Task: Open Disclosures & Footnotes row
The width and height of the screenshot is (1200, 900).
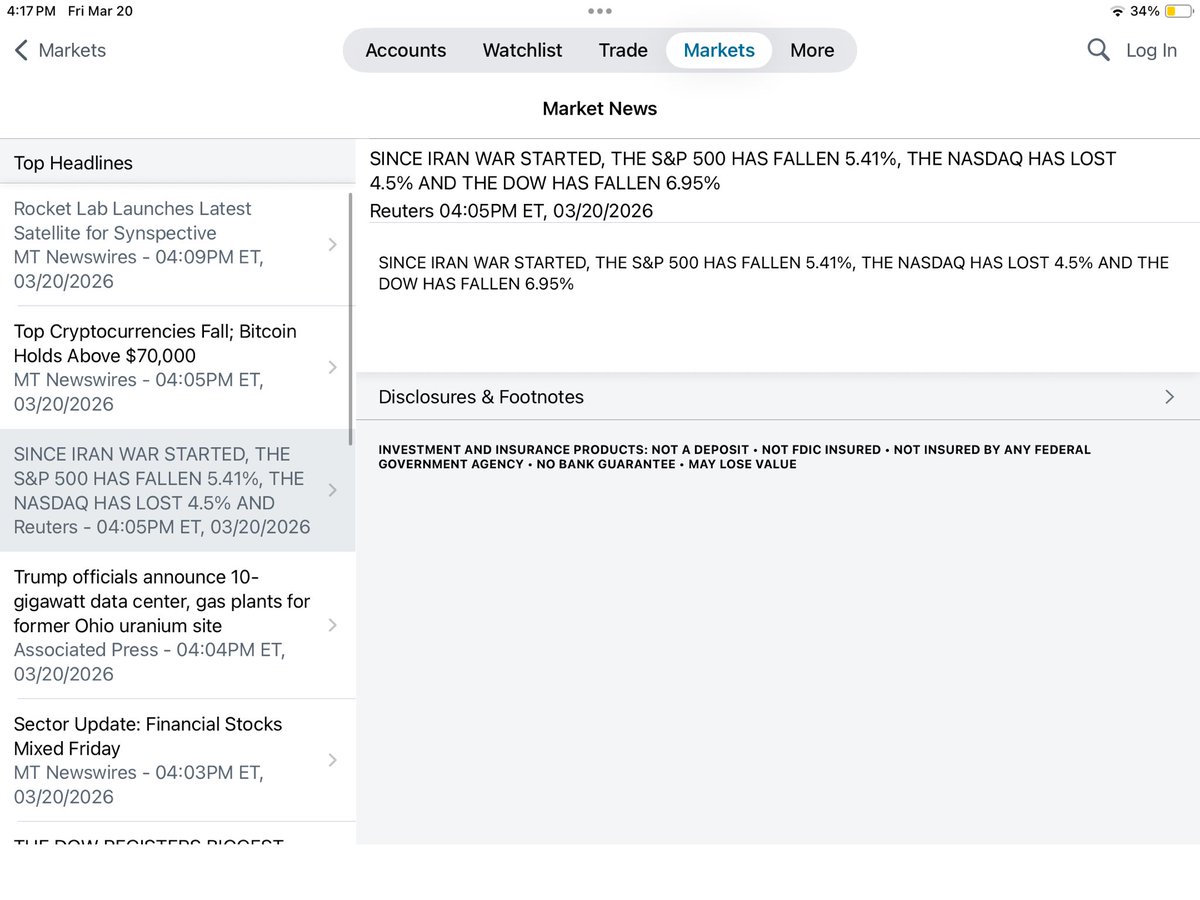Action: point(778,397)
